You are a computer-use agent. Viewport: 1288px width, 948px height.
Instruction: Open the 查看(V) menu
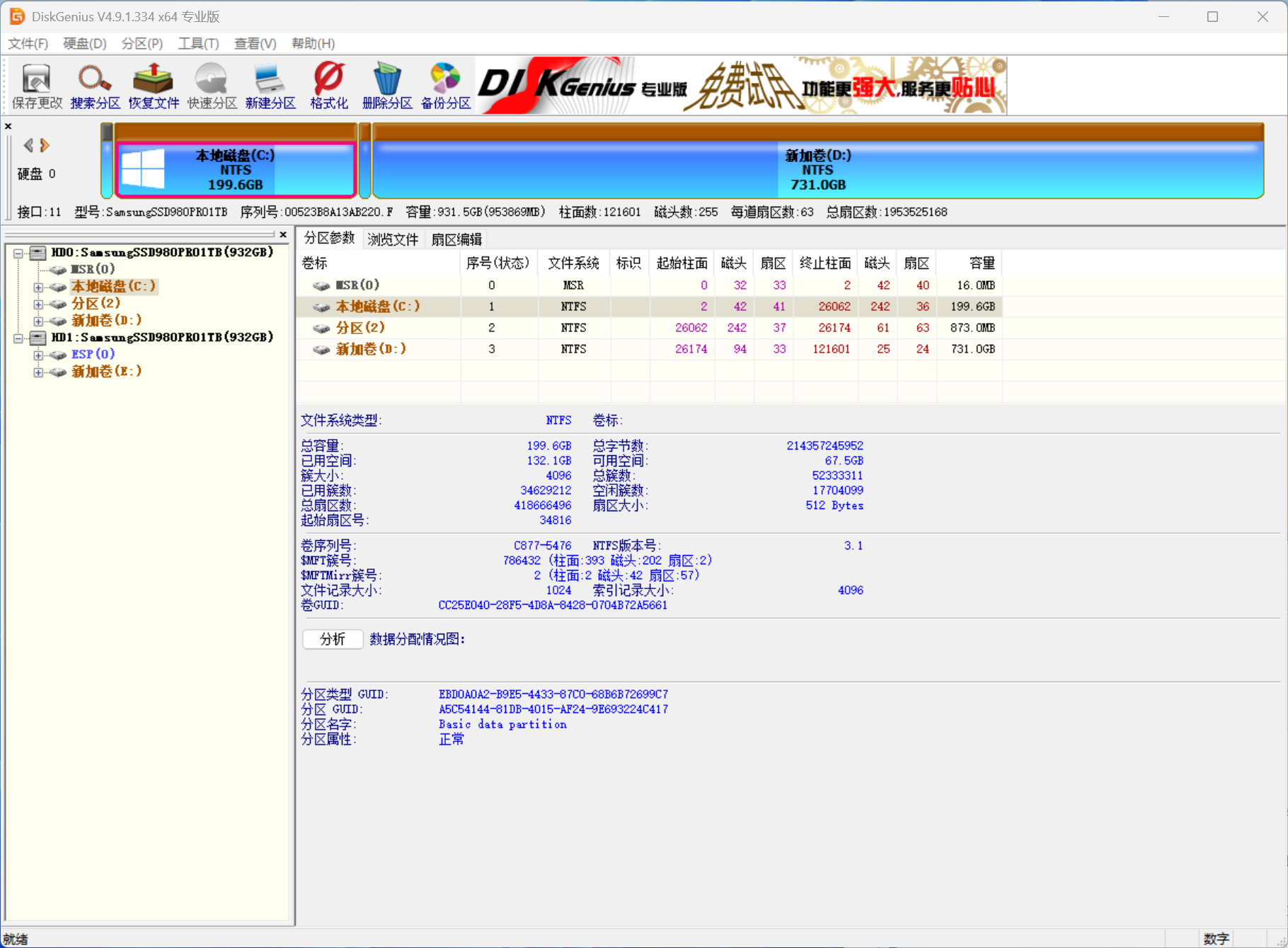point(255,44)
